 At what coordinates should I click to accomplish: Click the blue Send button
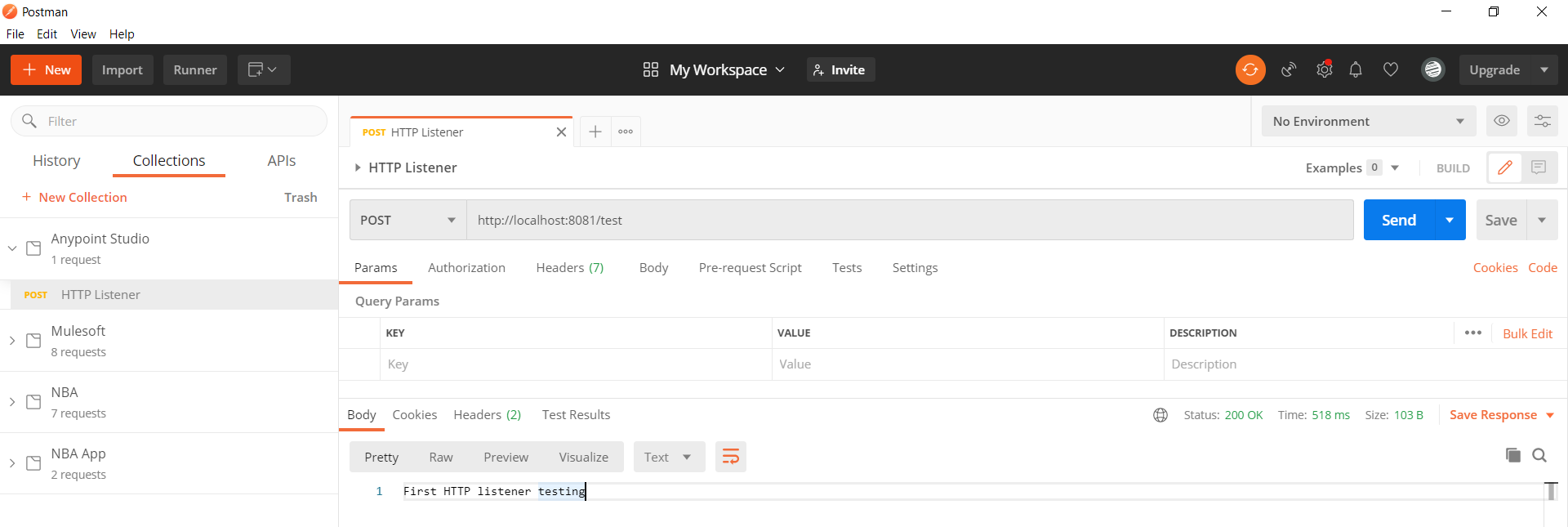[x=1399, y=220]
